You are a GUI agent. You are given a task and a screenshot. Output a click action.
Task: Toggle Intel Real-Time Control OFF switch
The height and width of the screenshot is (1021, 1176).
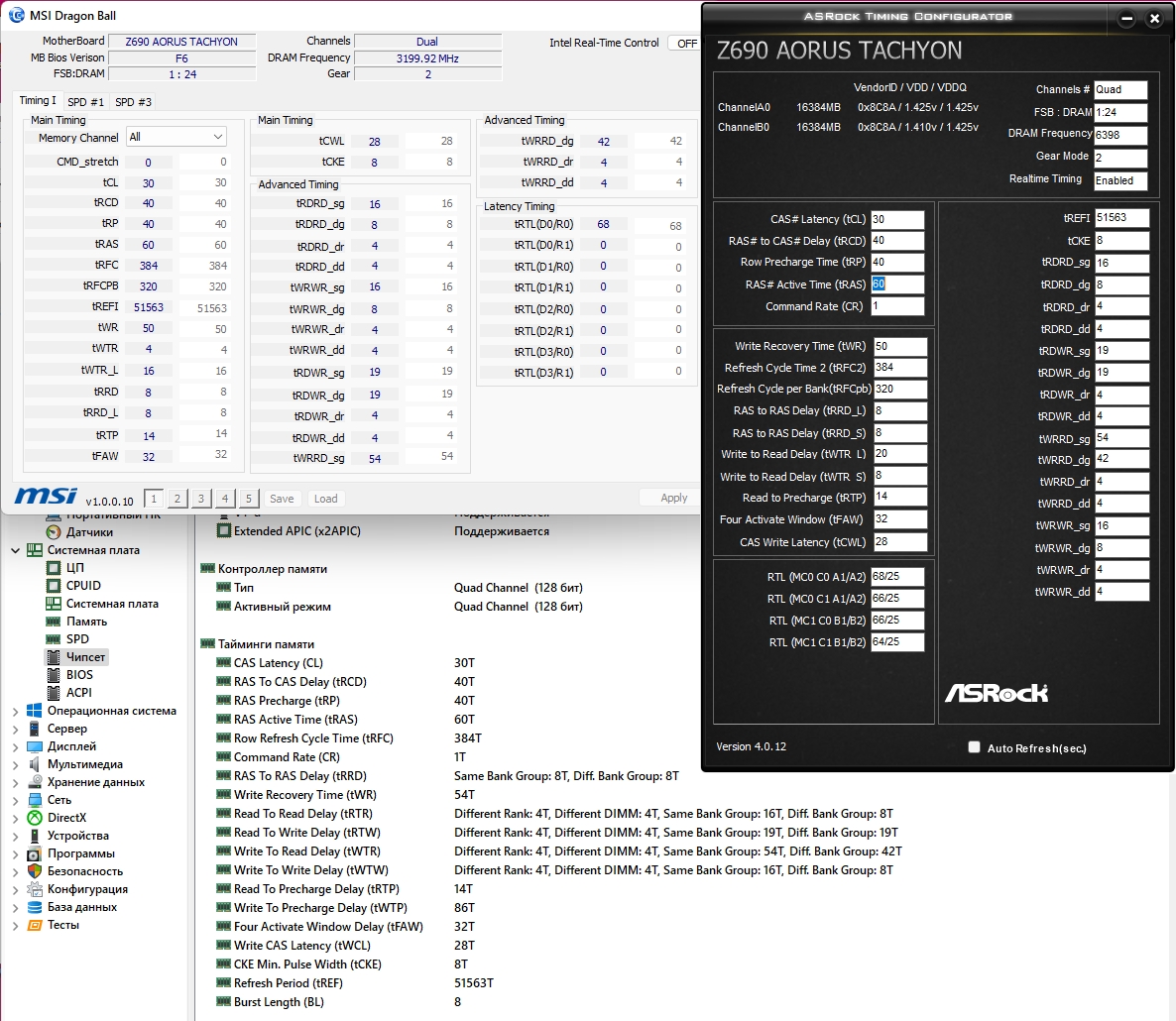tap(685, 43)
